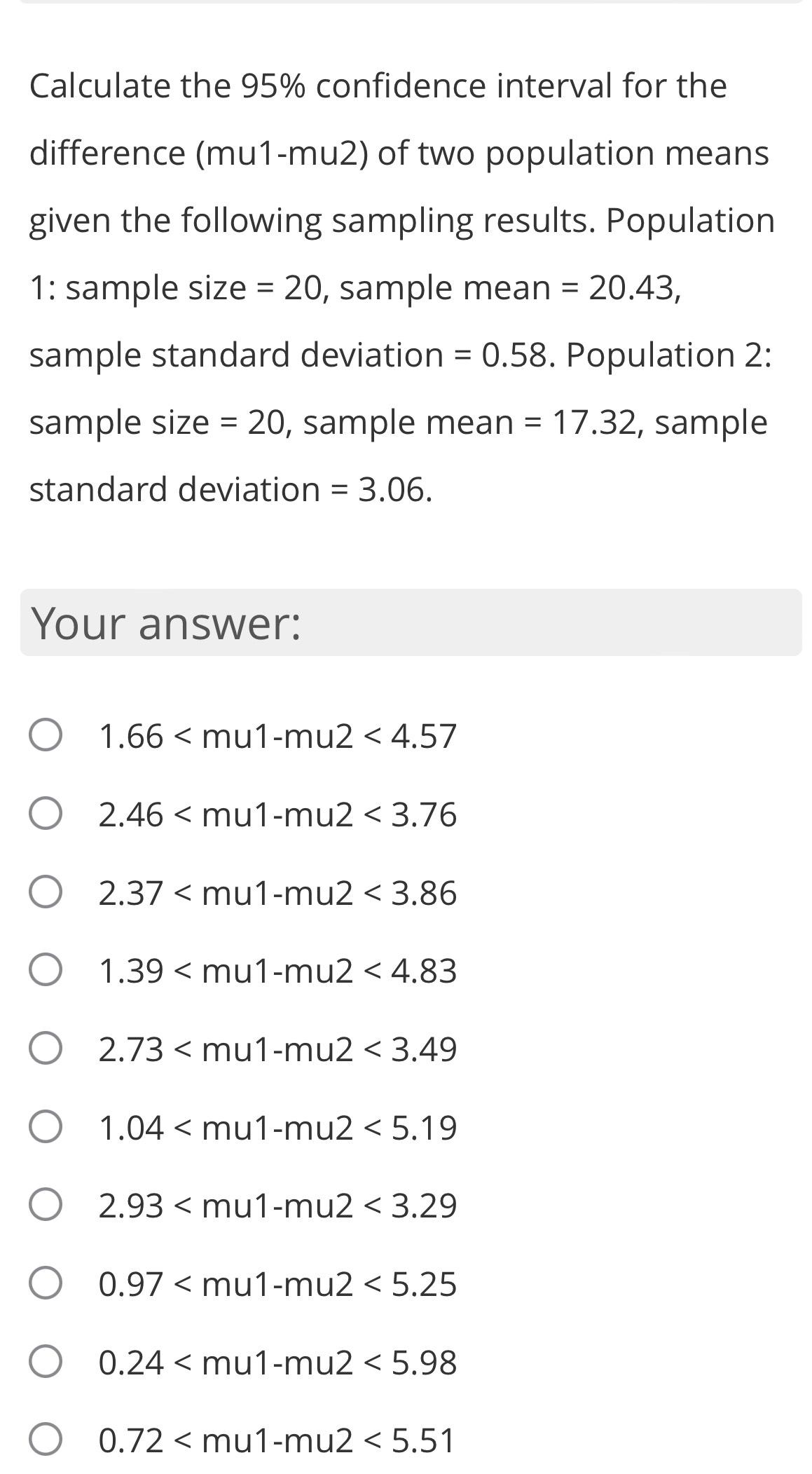This screenshot has width=812, height=1474.
Task: Tick the 2.93 < mu1-mu2 < 3.29 radio button
Action: point(46,1206)
